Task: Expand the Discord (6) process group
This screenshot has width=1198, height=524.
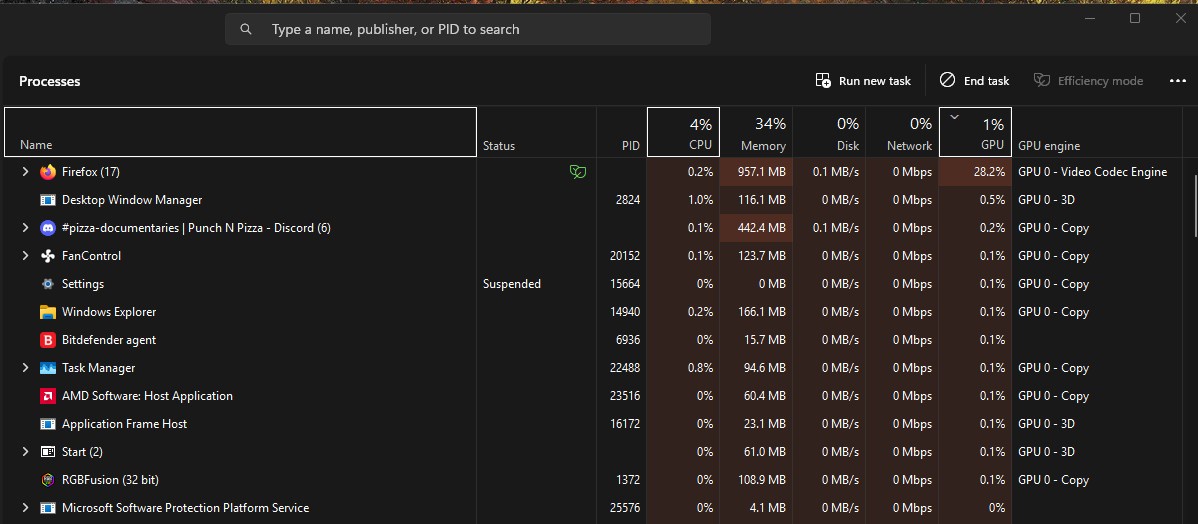Action: pyautogui.click(x=25, y=228)
